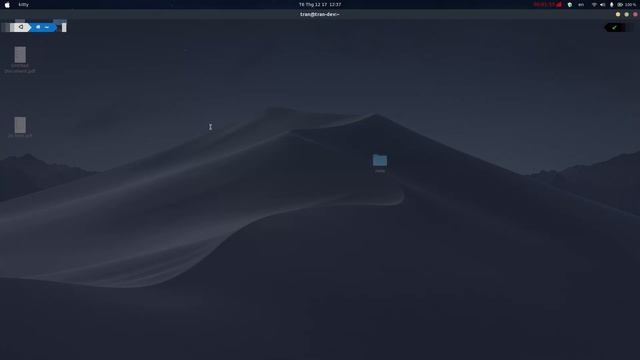
Task: Switch the 'en' keyboard input language
Action: pos(581,4)
